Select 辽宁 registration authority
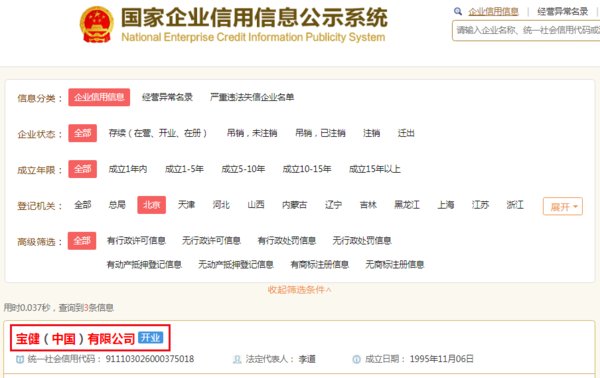Image resolution: width=600 pixels, height=378 pixels. pos(333,205)
